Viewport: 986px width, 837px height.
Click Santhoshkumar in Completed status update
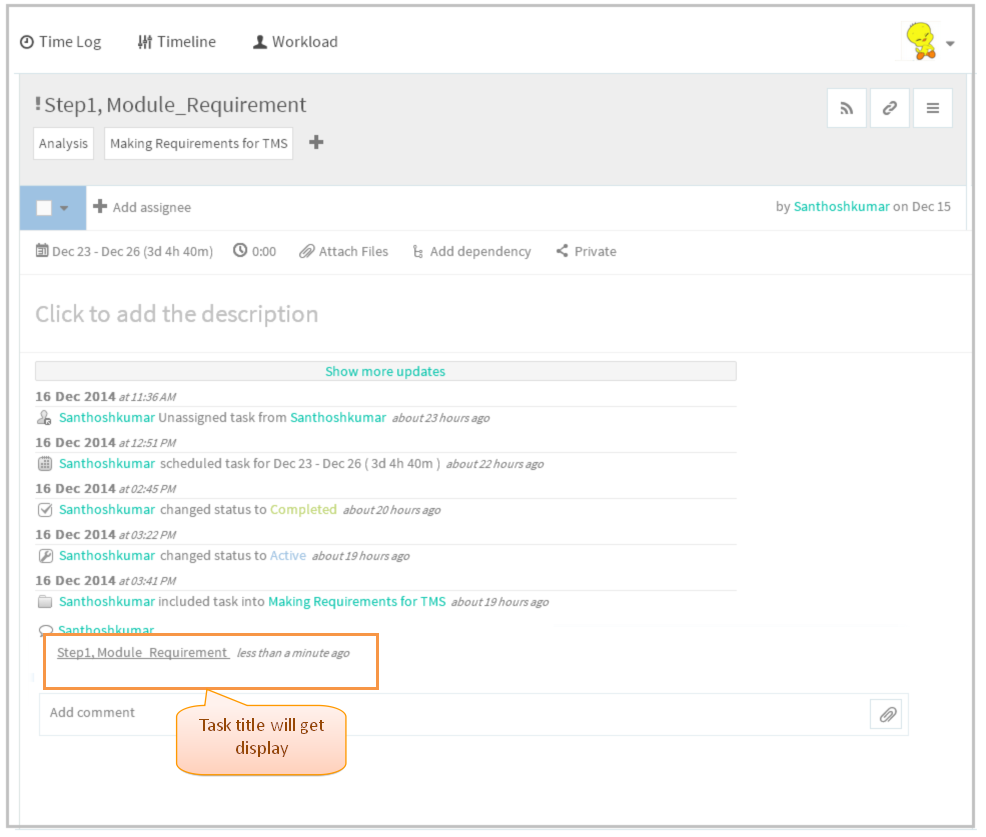click(x=107, y=509)
